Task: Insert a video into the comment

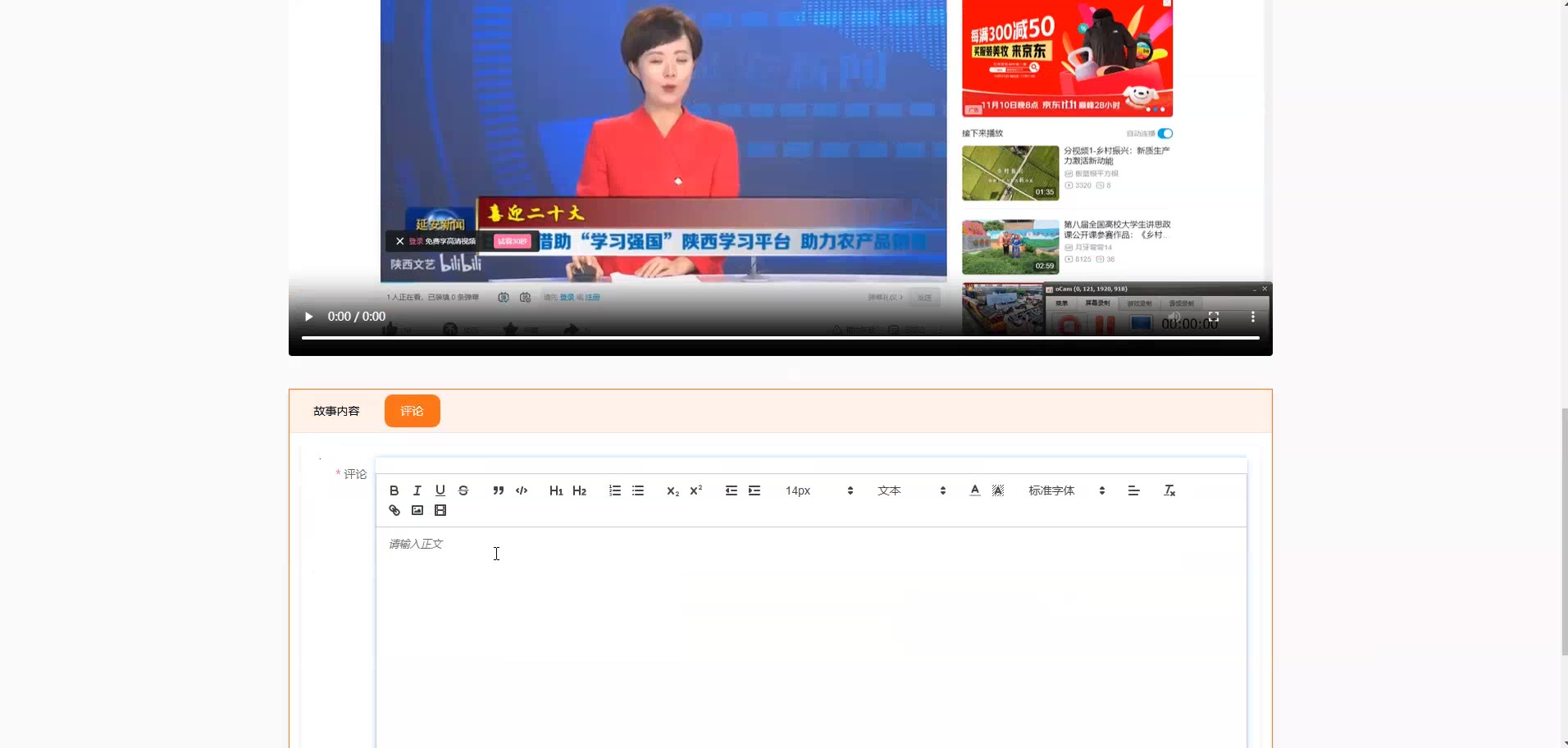Action: click(440, 510)
